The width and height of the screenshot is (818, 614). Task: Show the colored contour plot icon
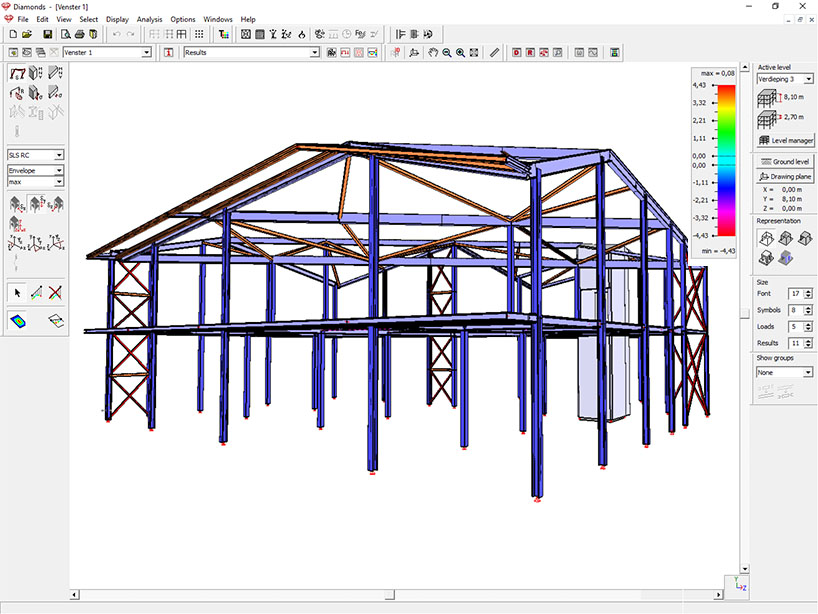[17, 320]
